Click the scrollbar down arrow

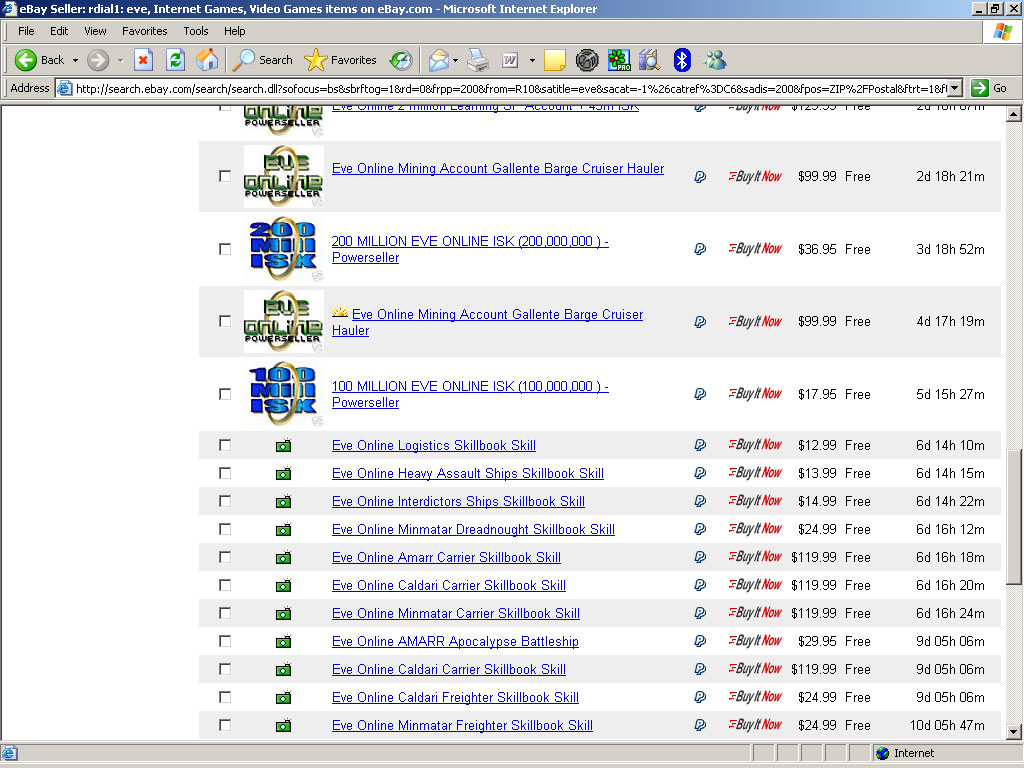pos(1014,731)
